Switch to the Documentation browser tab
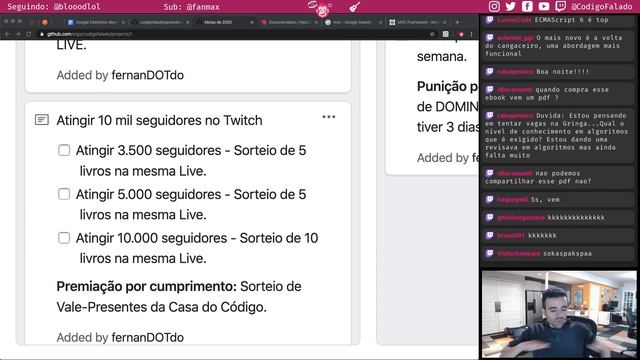640x360 pixels. (x=288, y=22)
